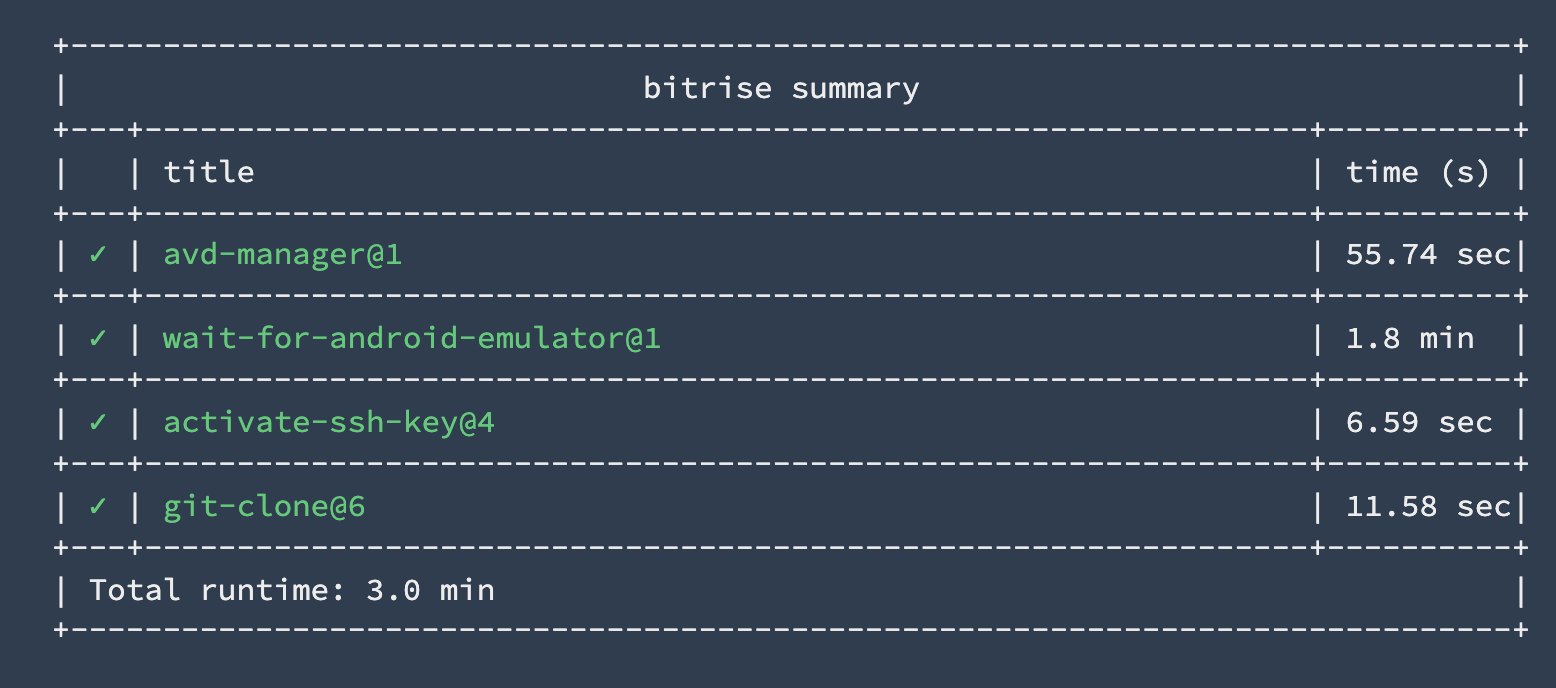Image resolution: width=1556 pixels, height=688 pixels.
Task: Click the "time (s)" column header
Action: [1417, 172]
